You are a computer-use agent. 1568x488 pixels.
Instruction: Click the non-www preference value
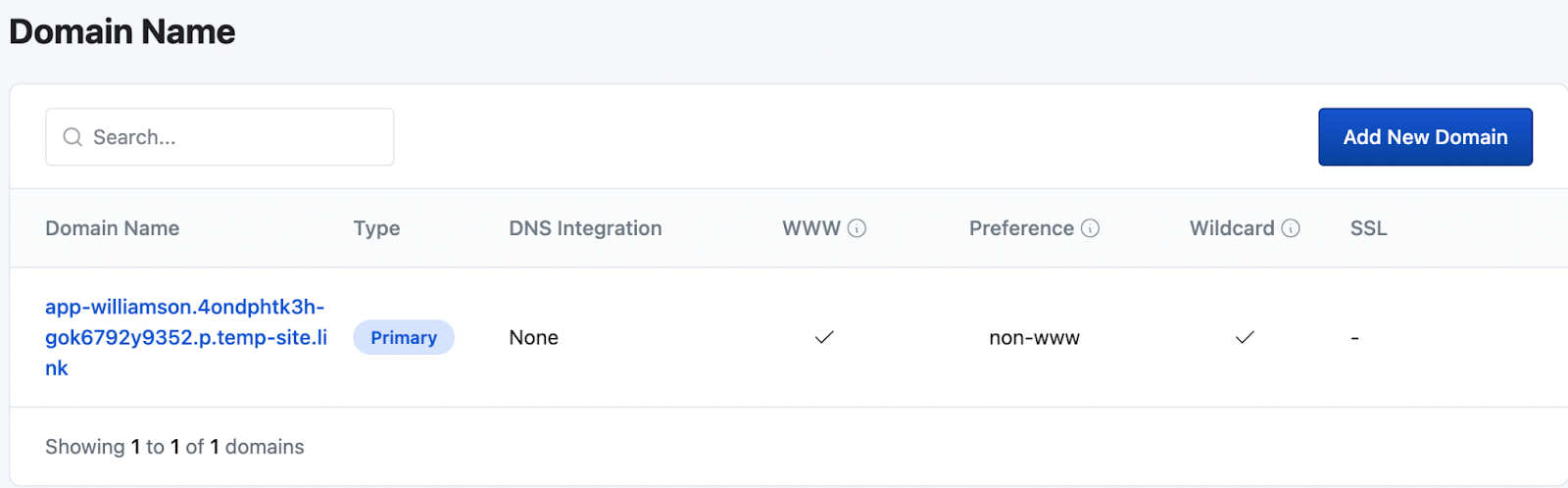(1034, 338)
